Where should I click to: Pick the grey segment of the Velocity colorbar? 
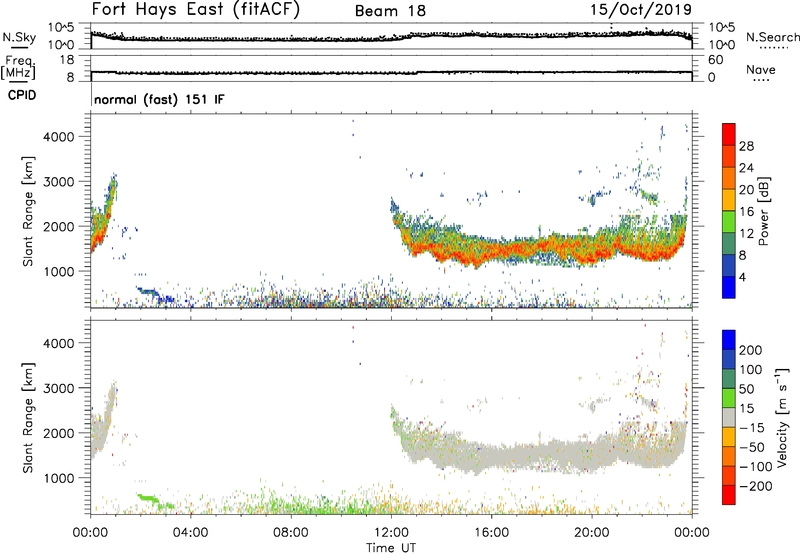(729, 418)
